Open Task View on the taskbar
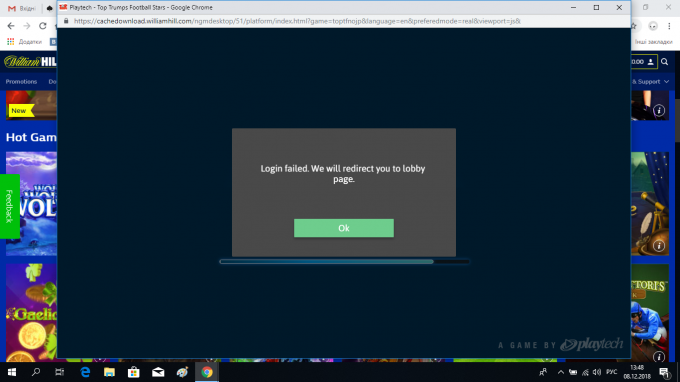 pyautogui.click(x=59, y=372)
